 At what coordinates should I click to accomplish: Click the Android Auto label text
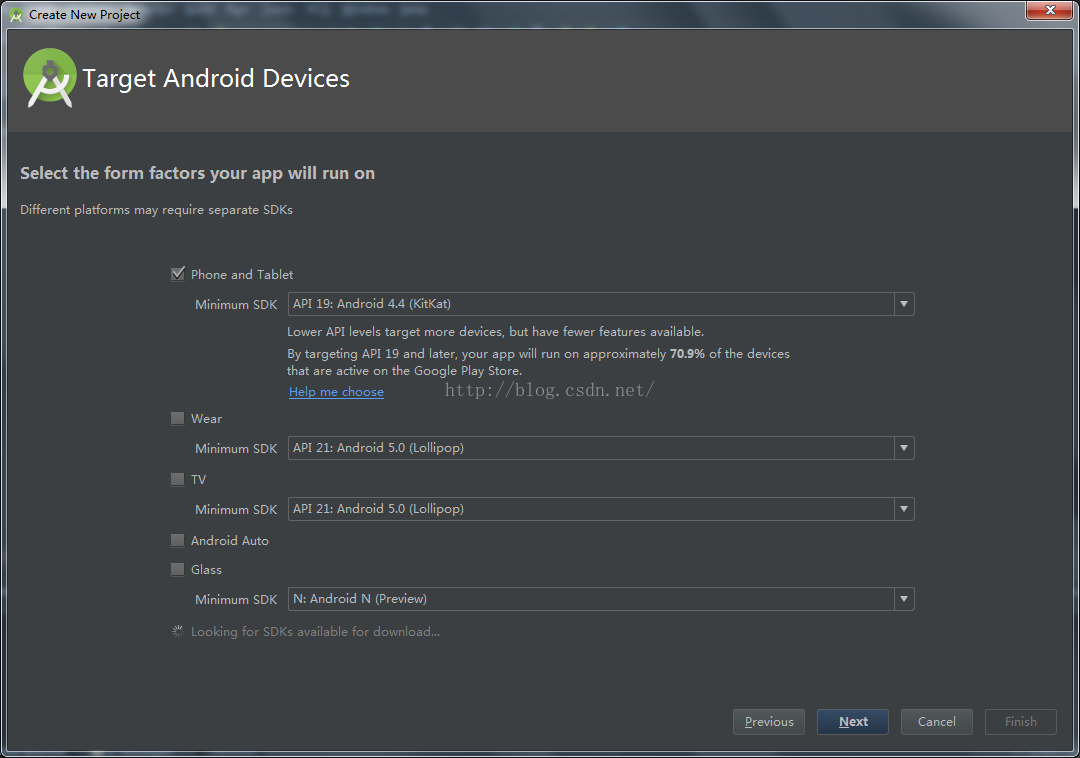[x=229, y=541]
